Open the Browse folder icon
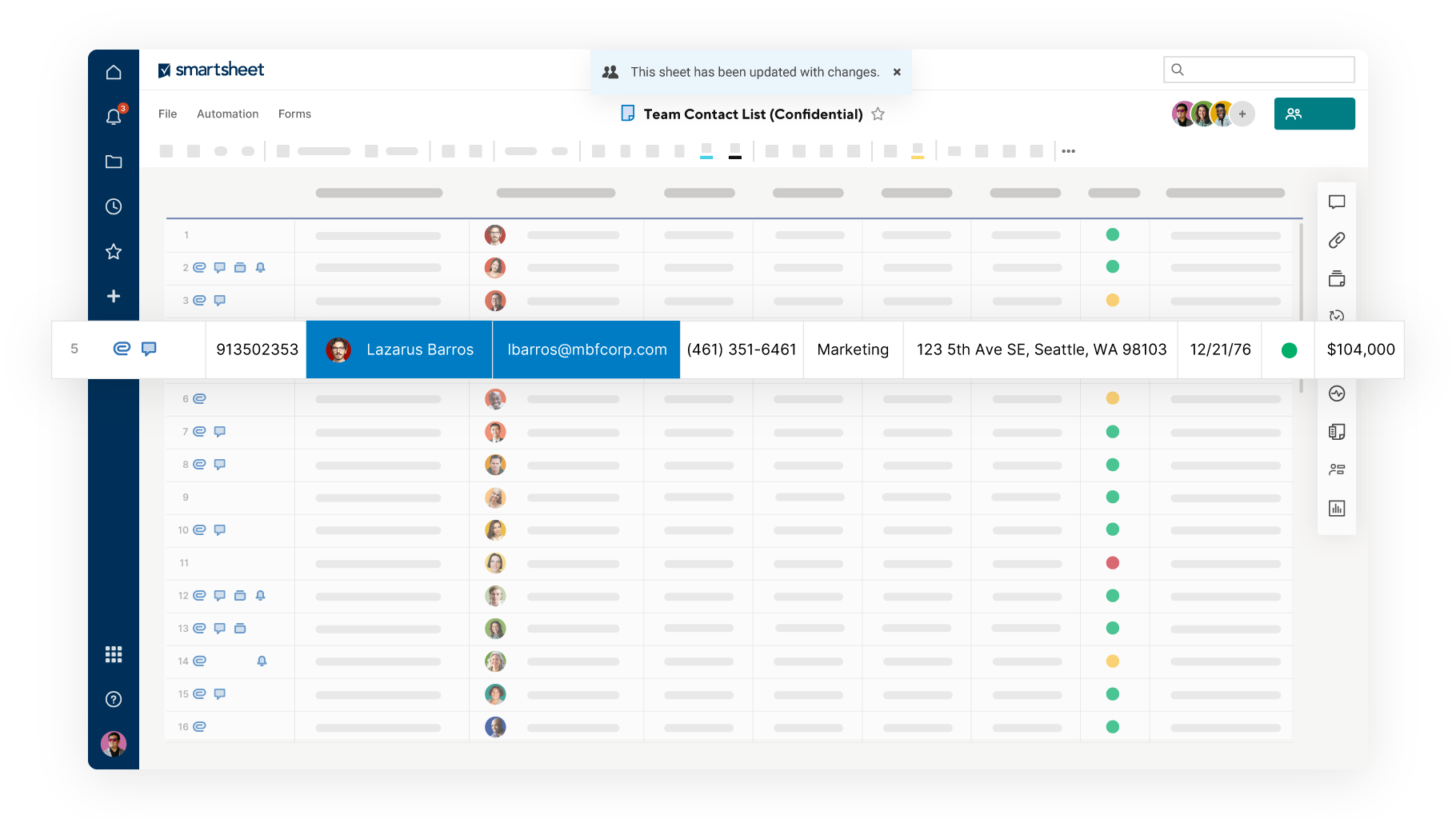The height and width of the screenshot is (819, 1456). (114, 162)
